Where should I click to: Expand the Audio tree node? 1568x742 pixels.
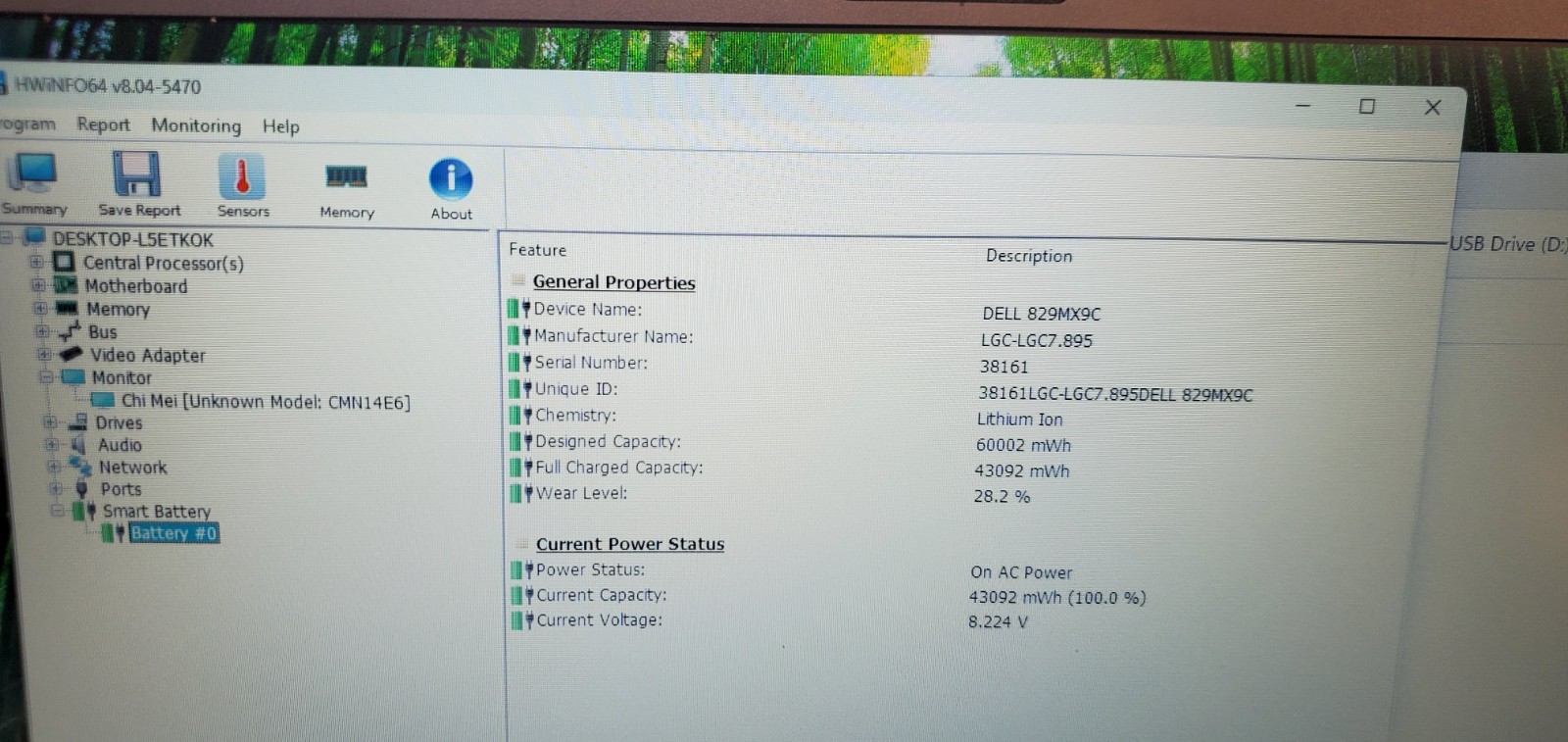pos(51,444)
